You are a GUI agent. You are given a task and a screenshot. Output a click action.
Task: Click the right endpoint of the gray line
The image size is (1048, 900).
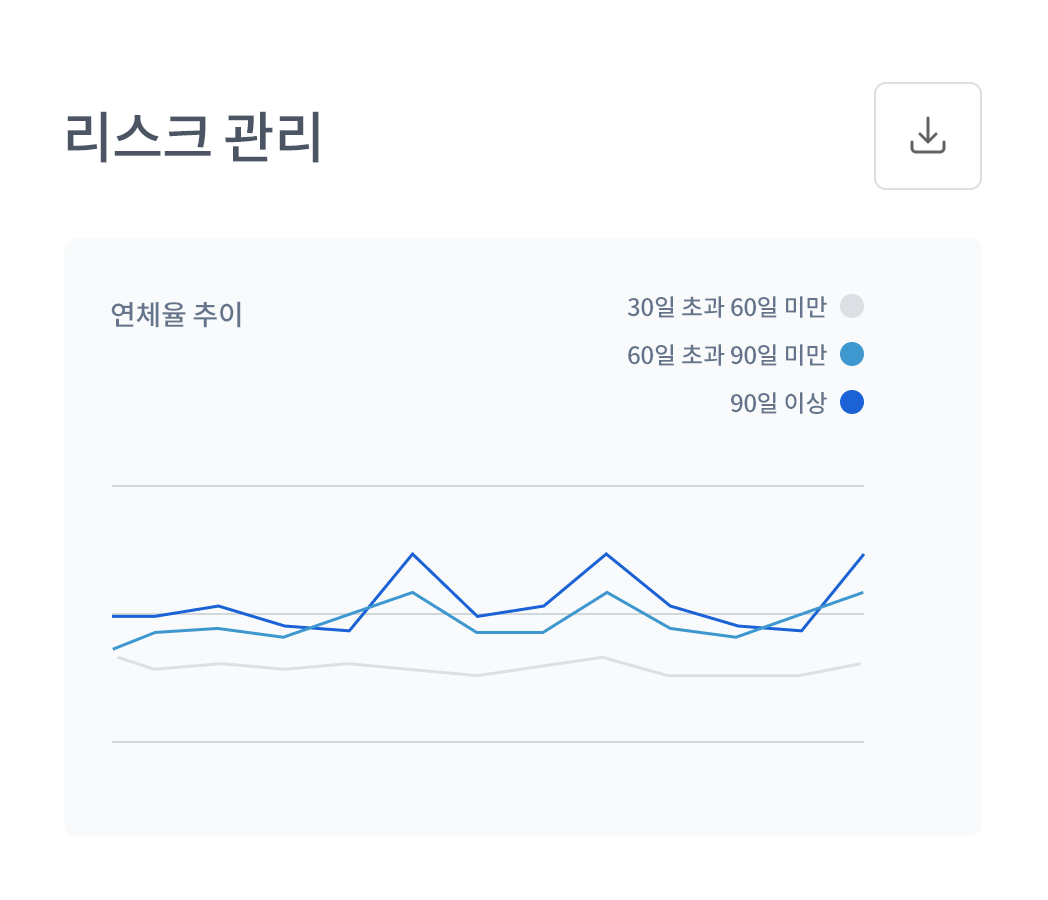(x=860, y=663)
